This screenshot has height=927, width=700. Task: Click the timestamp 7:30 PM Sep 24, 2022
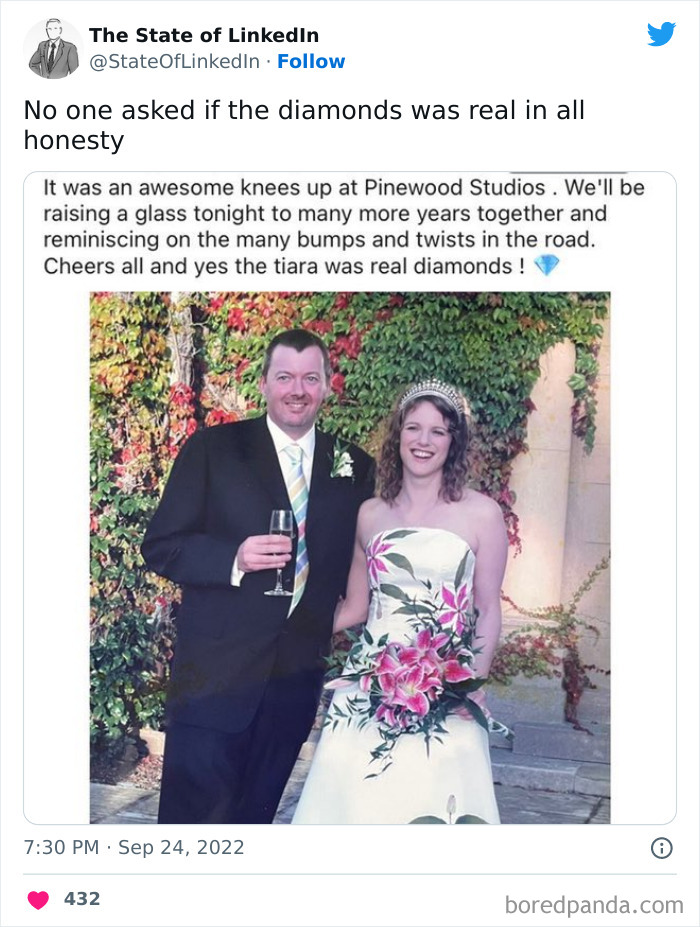135,845
